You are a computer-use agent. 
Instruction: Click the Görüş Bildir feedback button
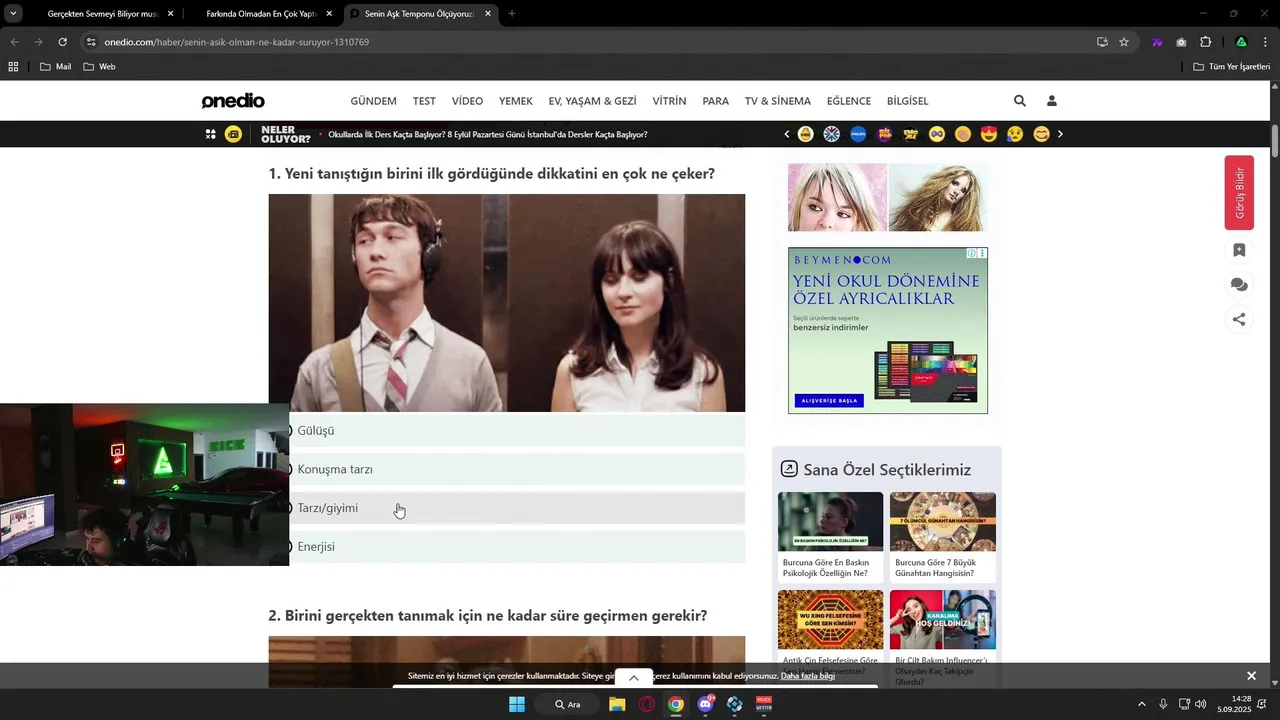coord(1239,193)
